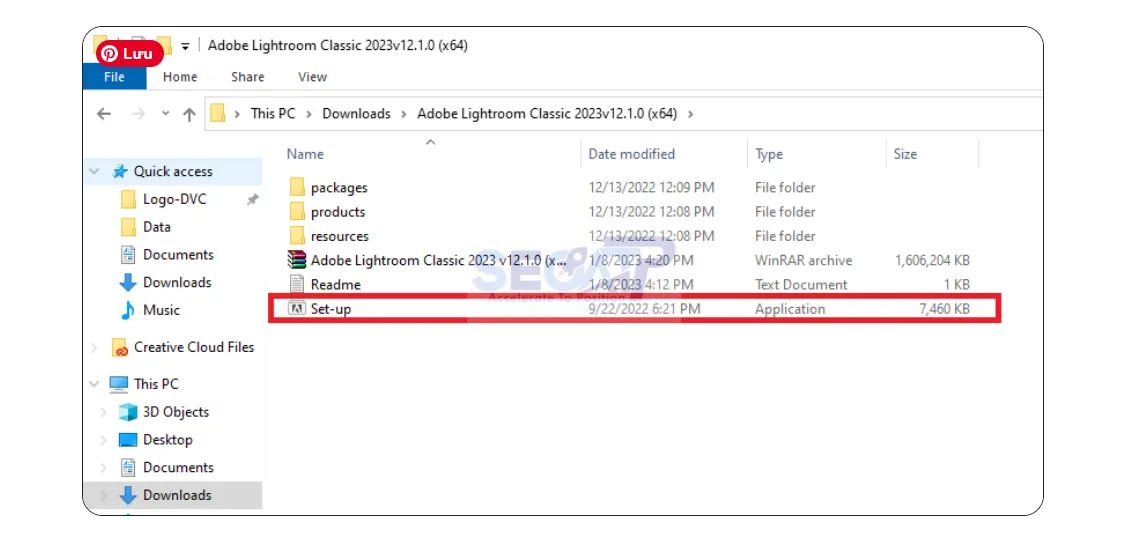This screenshot has height=552, width=1147.
Task: Select Adobe Lightroom Classic 2023 archive name
Action: pyautogui.click(x=439, y=260)
